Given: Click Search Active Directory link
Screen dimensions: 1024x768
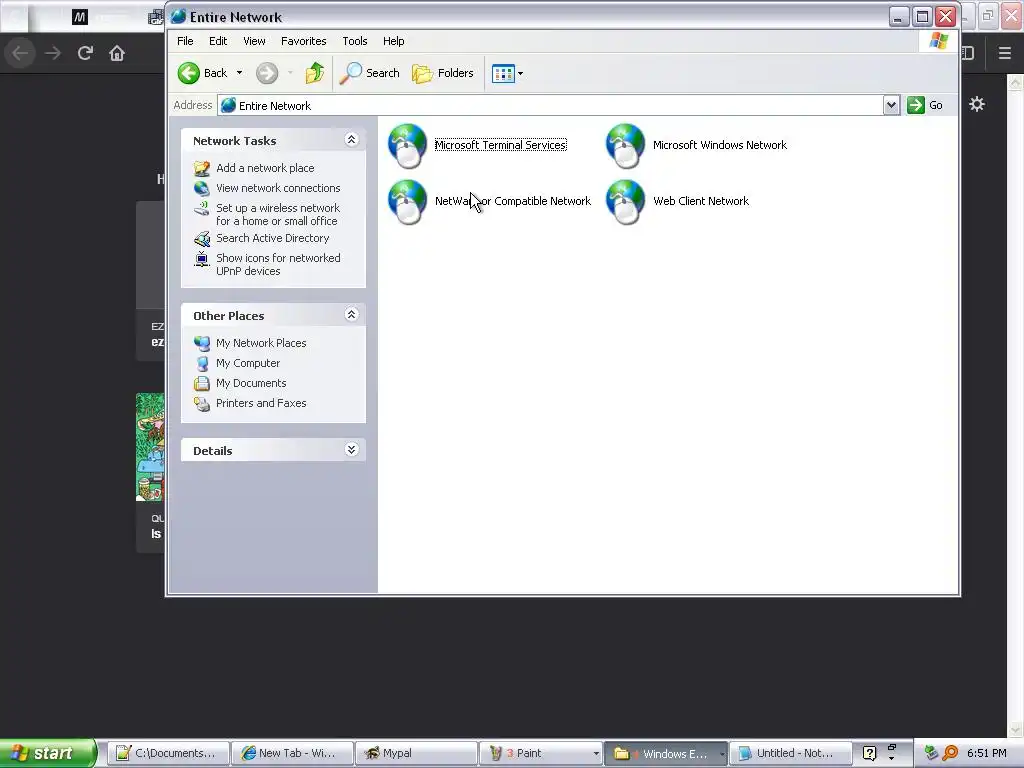Looking at the screenshot, I should (x=272, y=238).
